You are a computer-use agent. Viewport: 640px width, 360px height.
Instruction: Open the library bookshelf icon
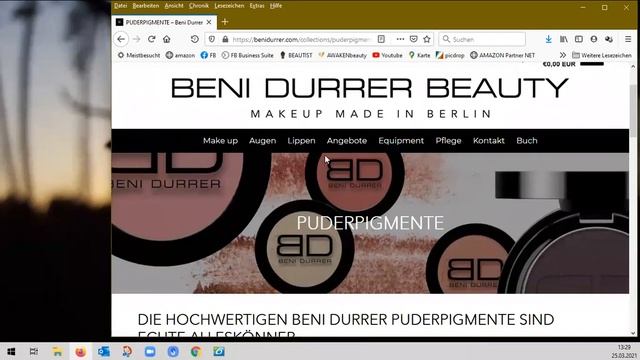point(564,39)
